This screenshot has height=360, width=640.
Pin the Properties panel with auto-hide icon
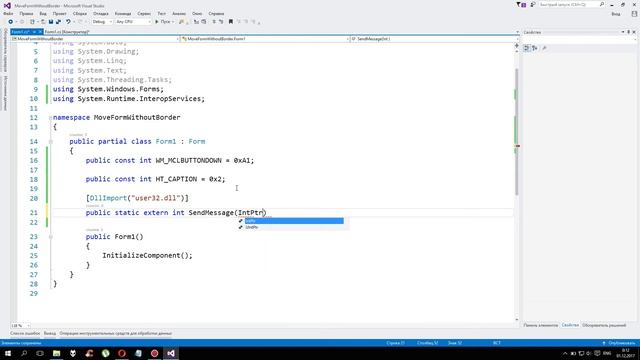point(629,32)
